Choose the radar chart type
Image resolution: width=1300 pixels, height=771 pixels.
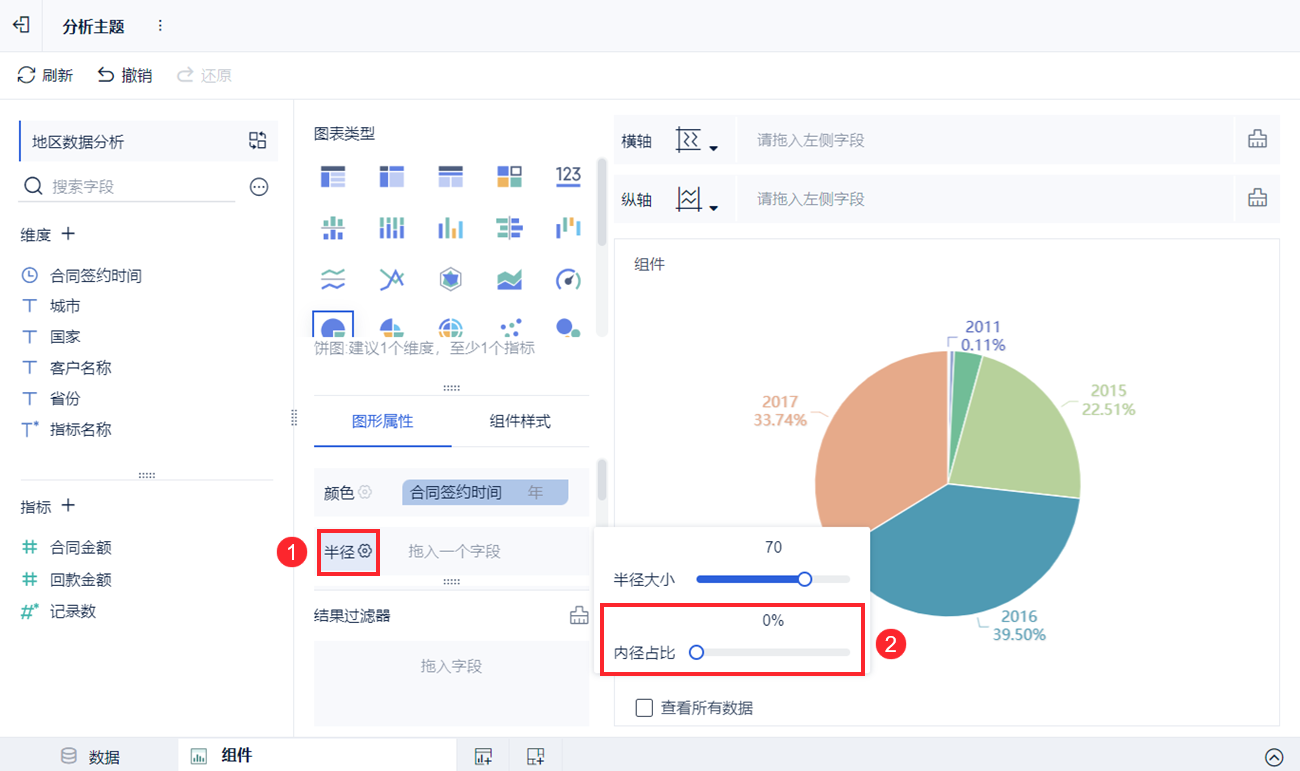[451, 279]
